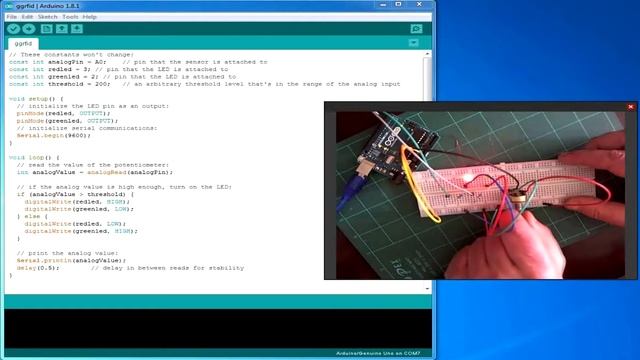The height and width of the screenshot is (360, 640).
Task: Click the 'const int analogPin = A0;' line
Action: click(58, 62)
